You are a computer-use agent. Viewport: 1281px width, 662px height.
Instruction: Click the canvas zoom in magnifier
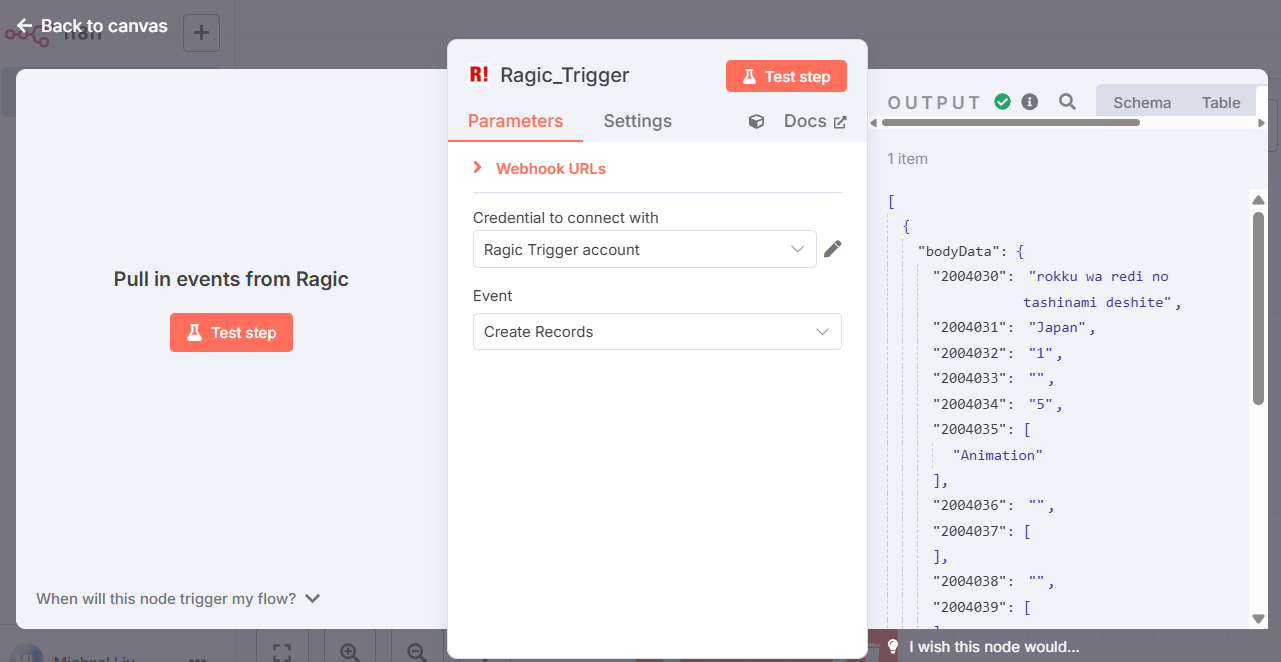(349, 652)
